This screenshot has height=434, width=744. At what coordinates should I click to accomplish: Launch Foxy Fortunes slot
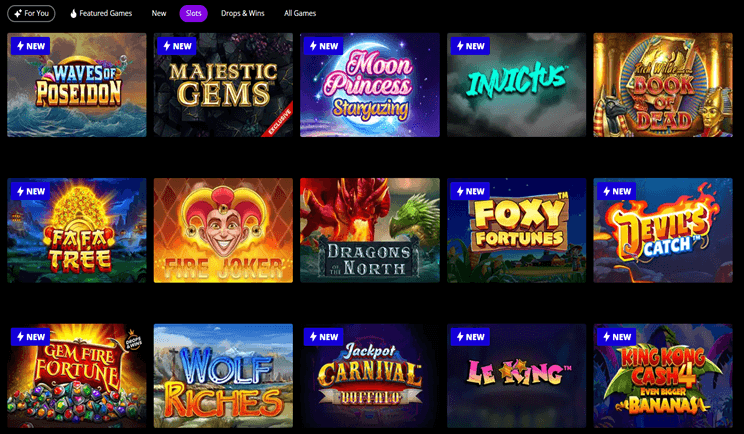(x=516, y=231)
